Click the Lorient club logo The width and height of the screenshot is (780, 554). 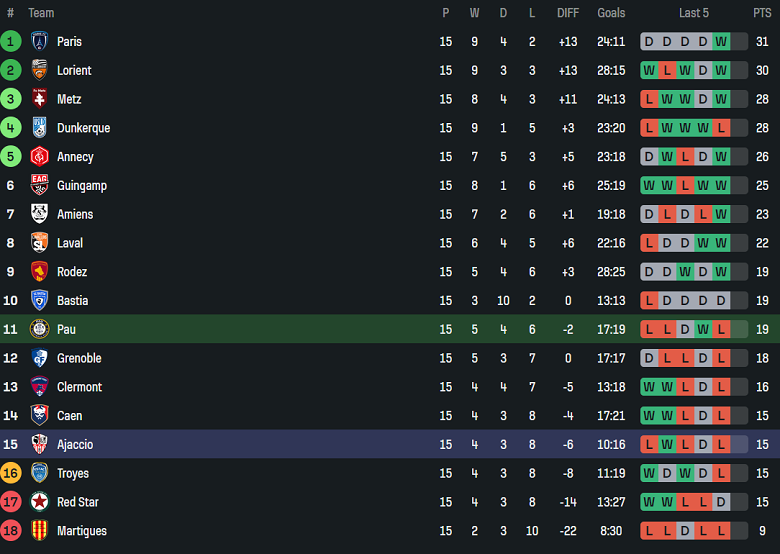coord(39,71)
